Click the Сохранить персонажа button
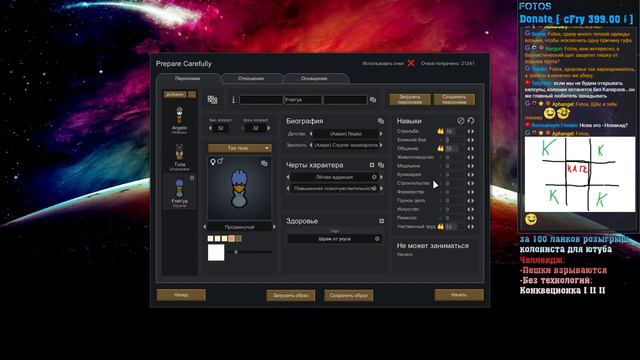Viewport: 640px width, 360px height. pos(454,100)
